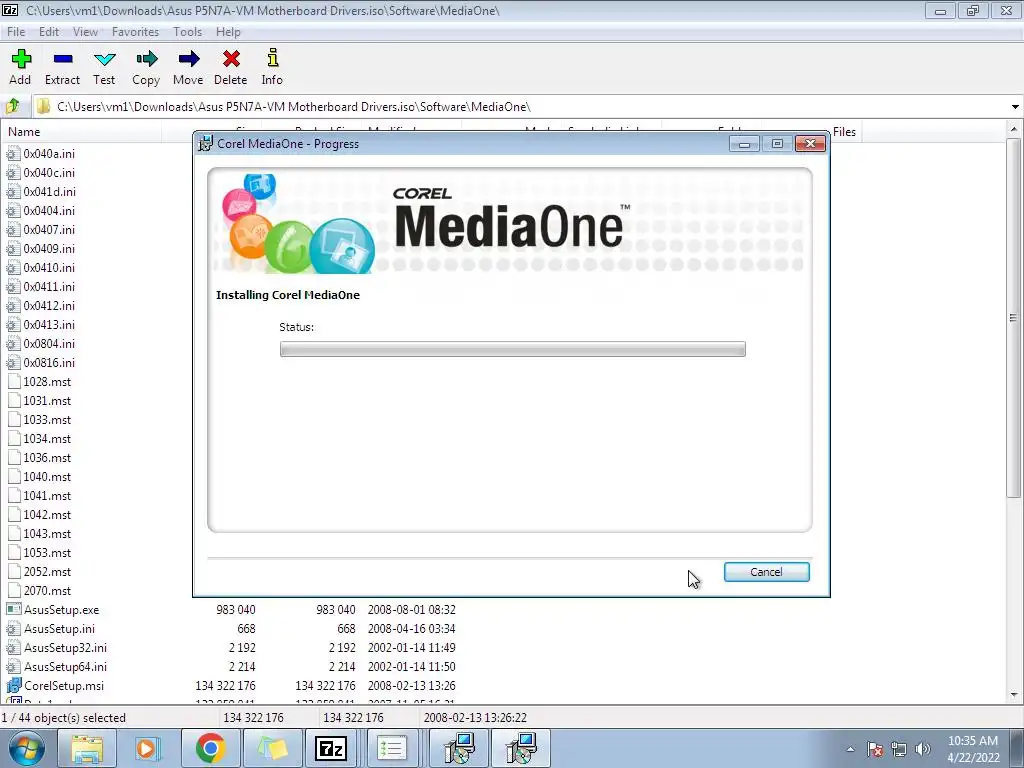Show hidden system tray icons
This screenshot has width=1024, height=768.
[x=850, y=749]
